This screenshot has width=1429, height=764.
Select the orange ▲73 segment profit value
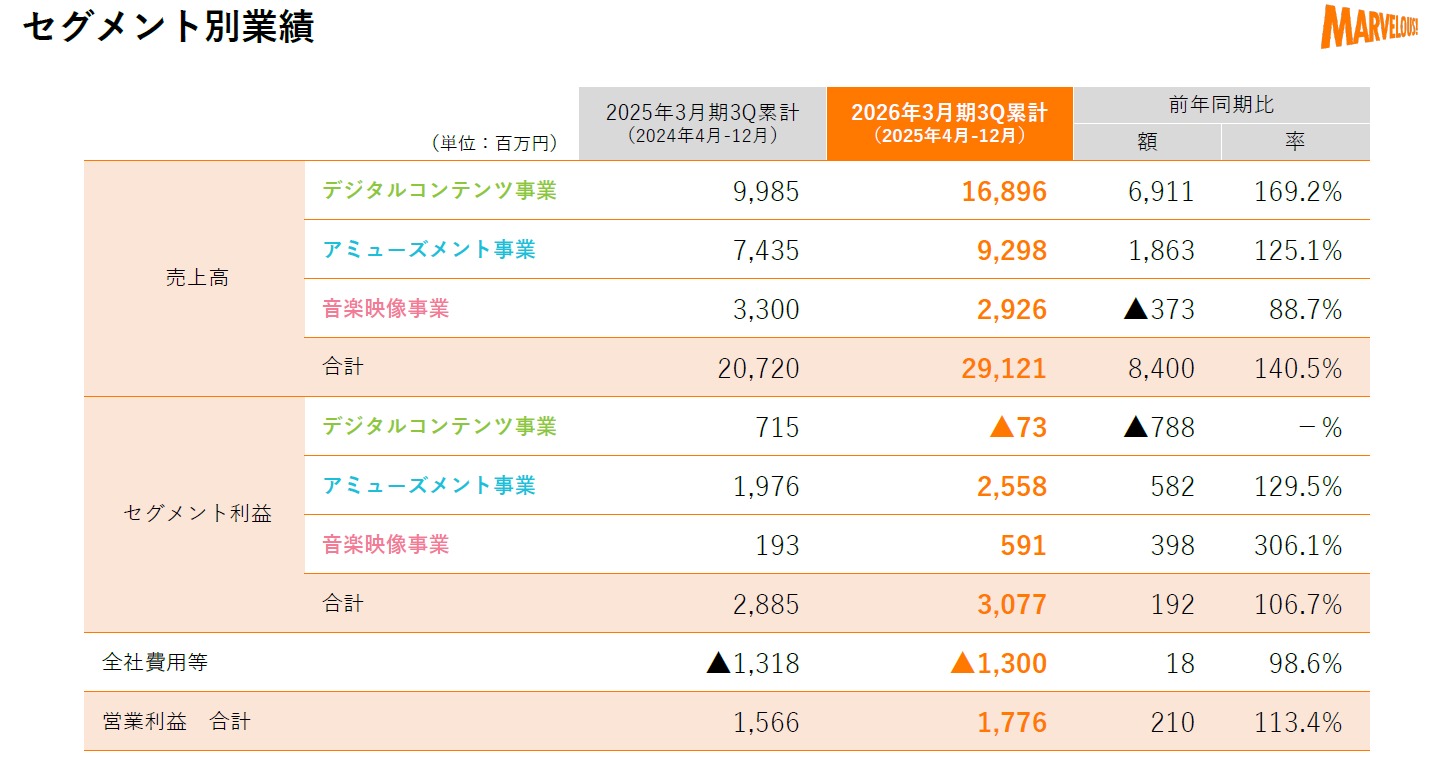click(1017, 427)
